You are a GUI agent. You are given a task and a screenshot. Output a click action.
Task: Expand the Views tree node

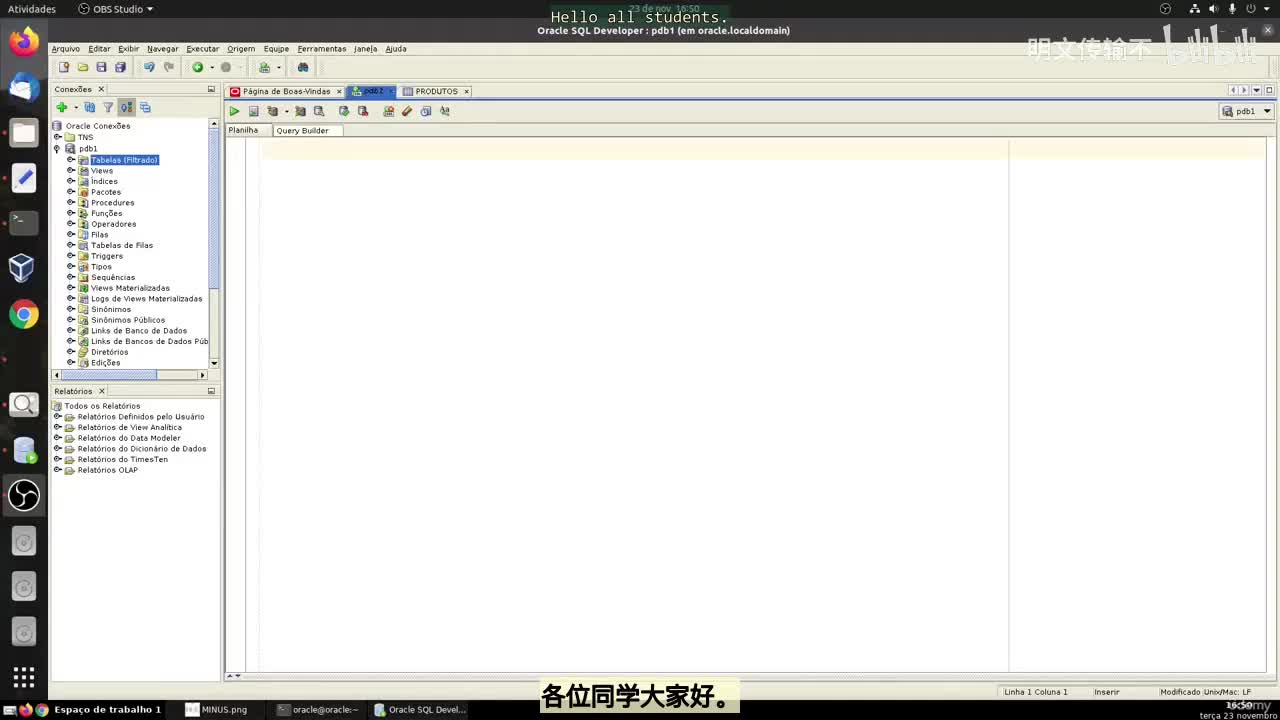(x=71, y=171)
